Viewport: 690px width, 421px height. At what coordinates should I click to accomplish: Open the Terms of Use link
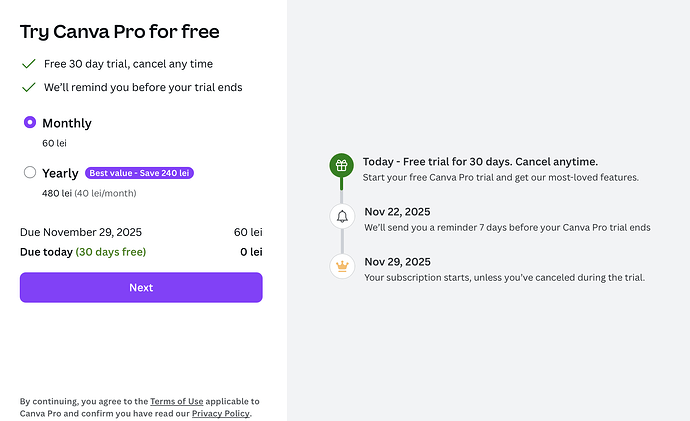pos(176,401)
